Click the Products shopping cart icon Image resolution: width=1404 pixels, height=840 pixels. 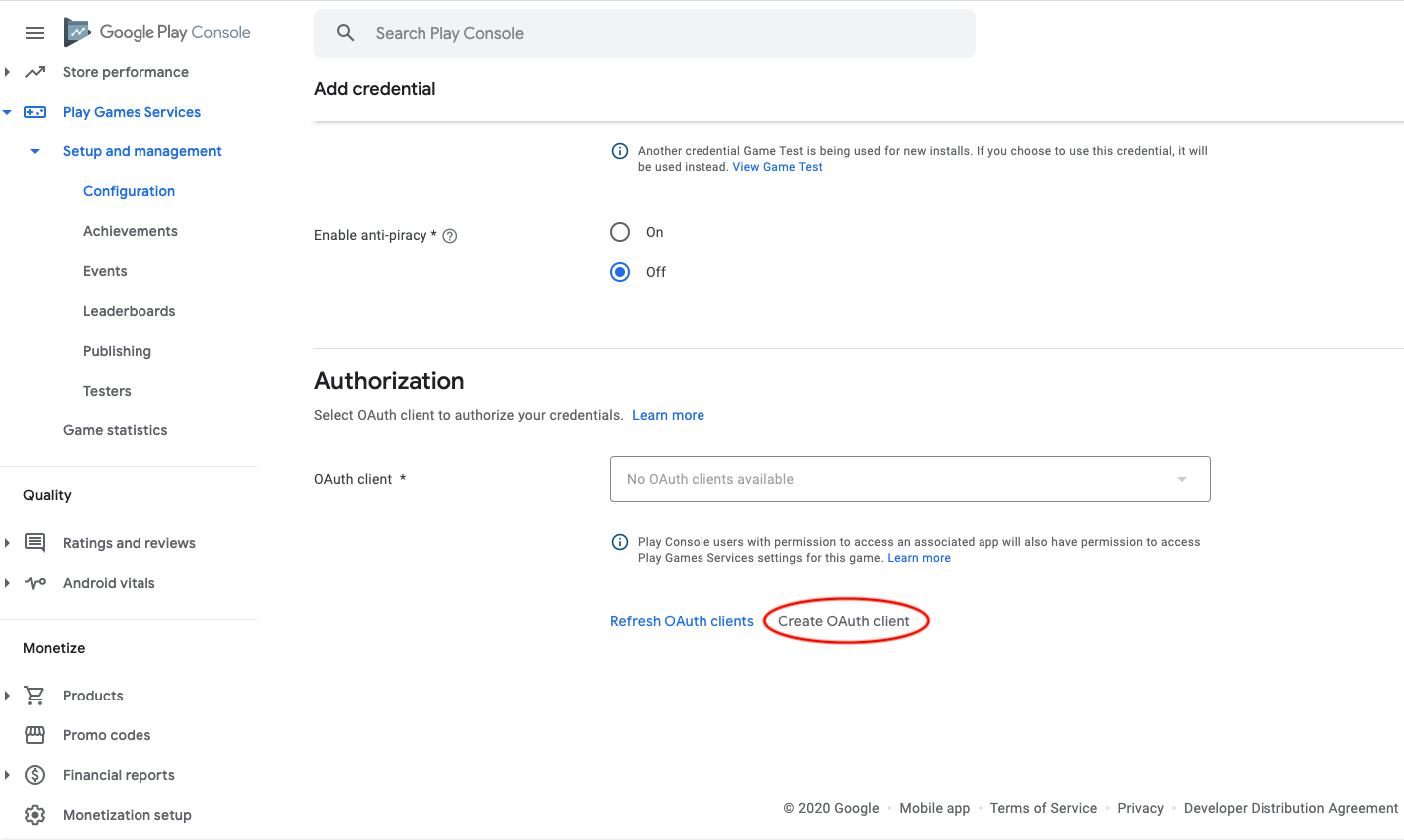point(35,696)
